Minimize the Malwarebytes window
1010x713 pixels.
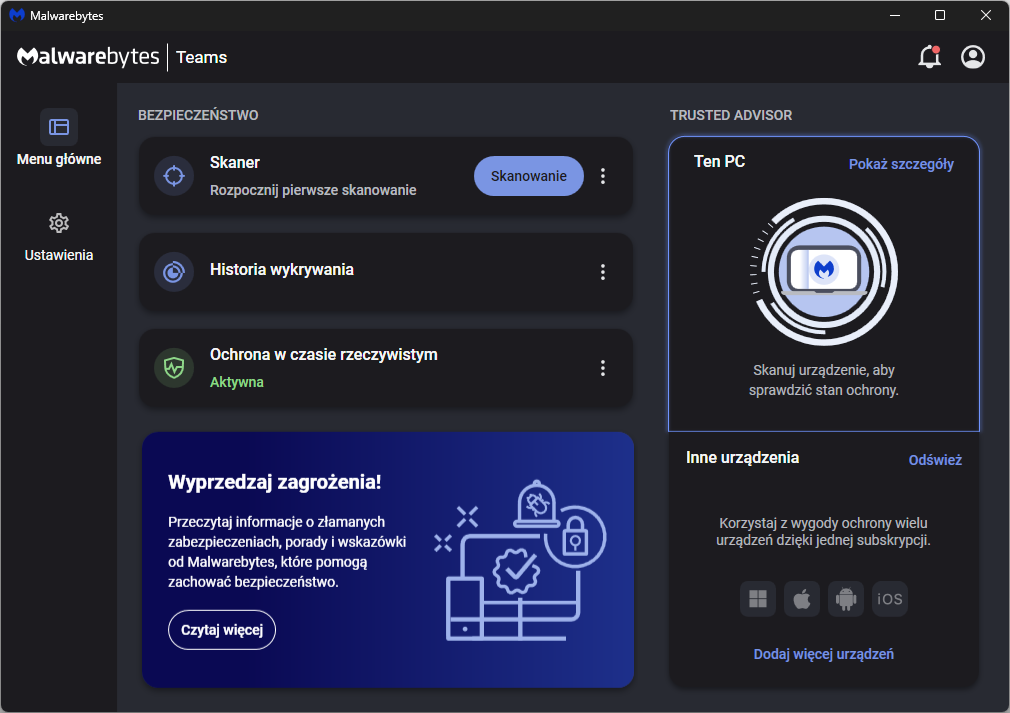tap(895, 15)
